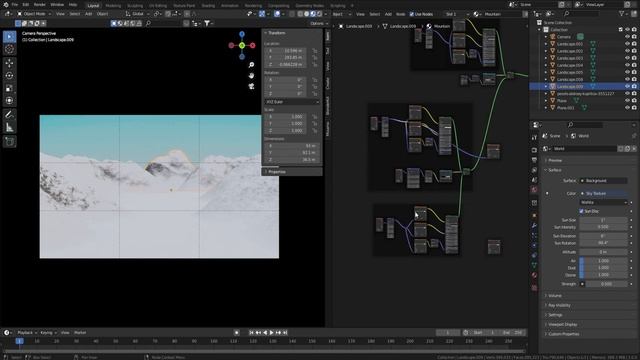The image size is (640, 360).
Task: Toggle the Sun Disc checkbox
Action: tap(581, 211)
